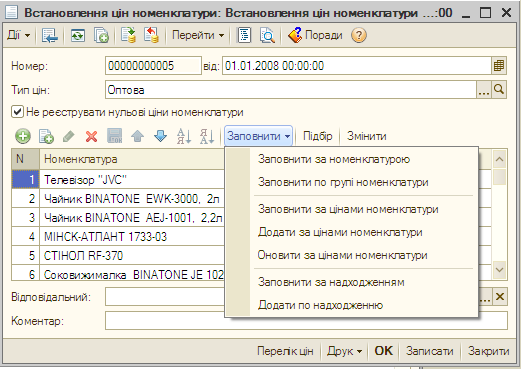Toggle the Заповнити dropdown button
521x369 pixels.
(259, 136)
